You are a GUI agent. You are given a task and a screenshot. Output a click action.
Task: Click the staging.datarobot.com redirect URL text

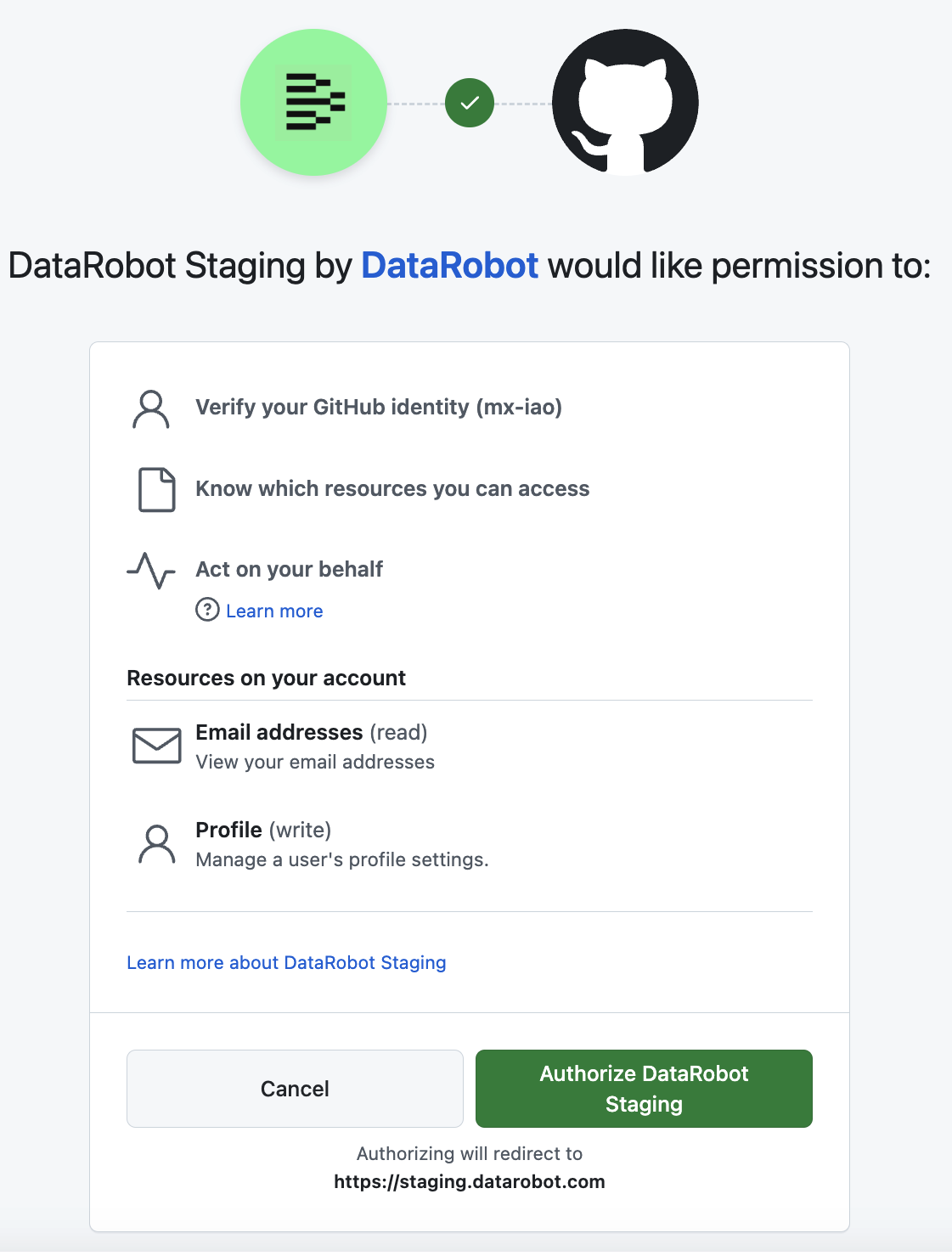469,1181
